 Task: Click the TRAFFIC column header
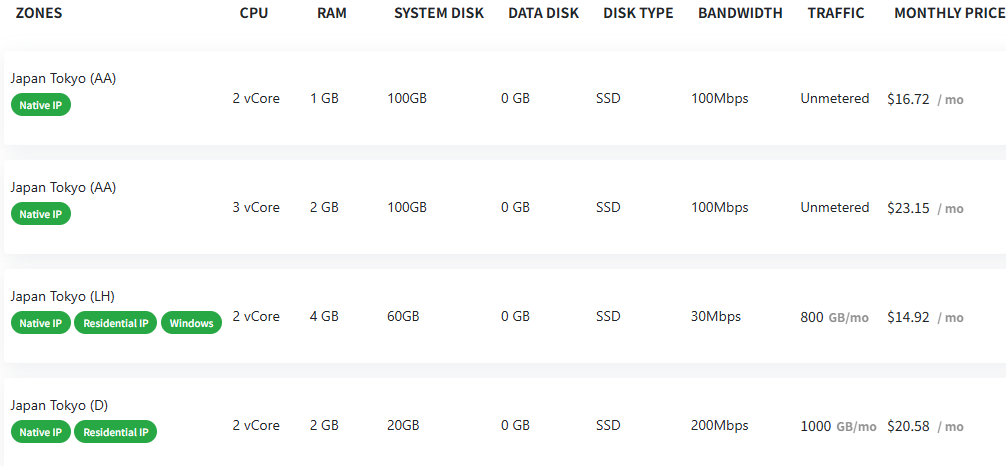click(x=836, y=13)
